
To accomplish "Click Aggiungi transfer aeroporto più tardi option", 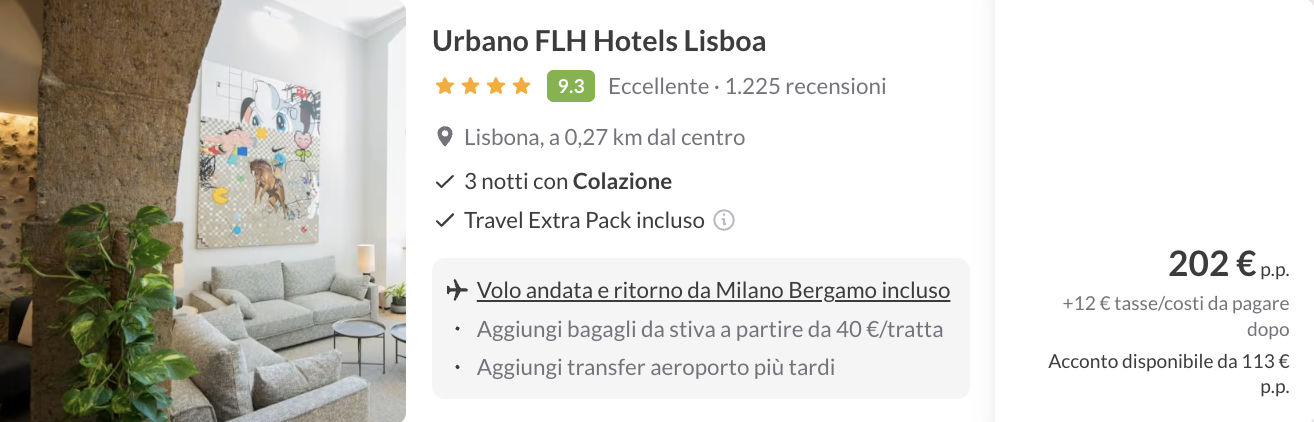I will pos(655,367).
